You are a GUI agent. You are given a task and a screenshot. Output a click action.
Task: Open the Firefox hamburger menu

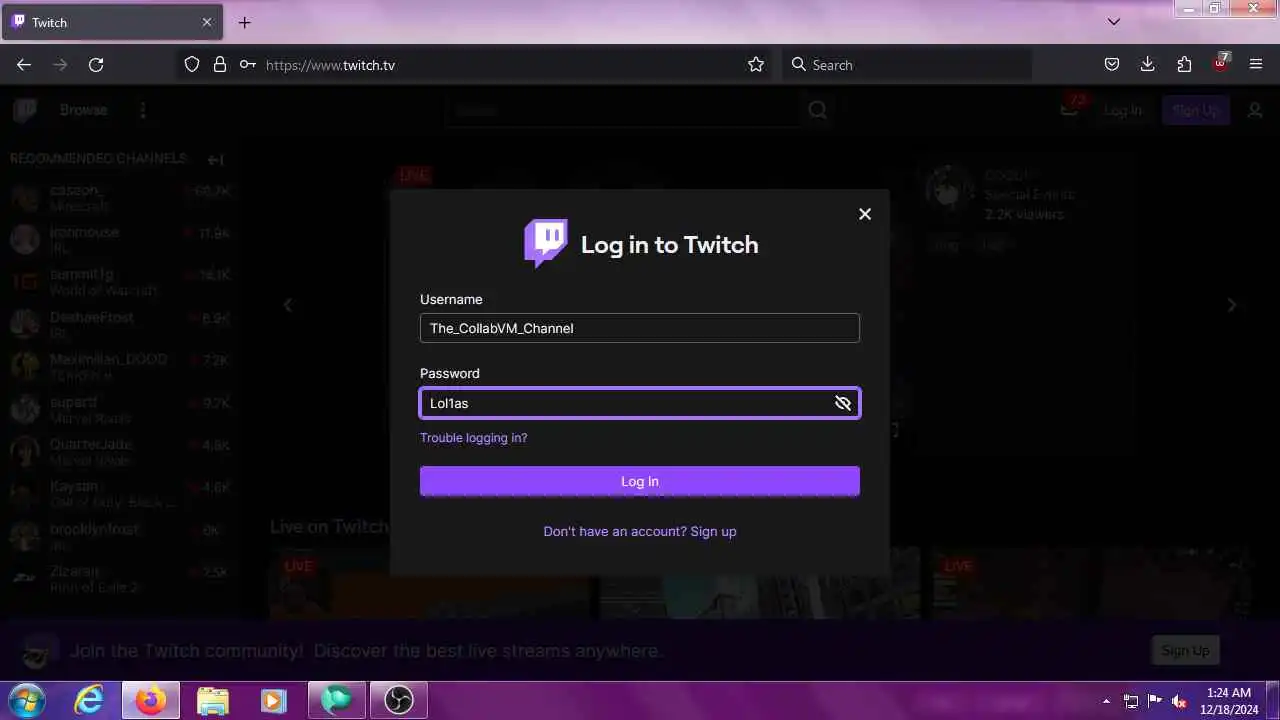[x=1256, y=64]
